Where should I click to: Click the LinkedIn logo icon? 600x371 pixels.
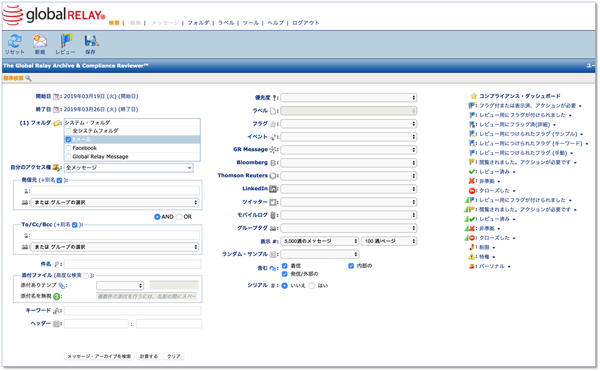point(273,189)
